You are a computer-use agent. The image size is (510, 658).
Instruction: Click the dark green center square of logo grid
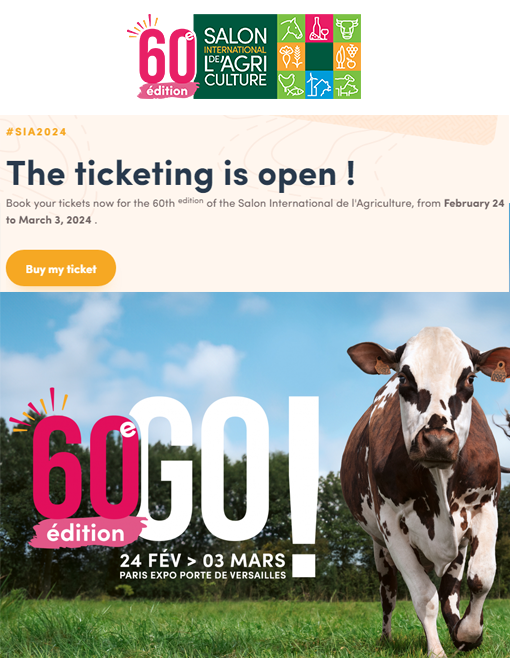(319, 56)
